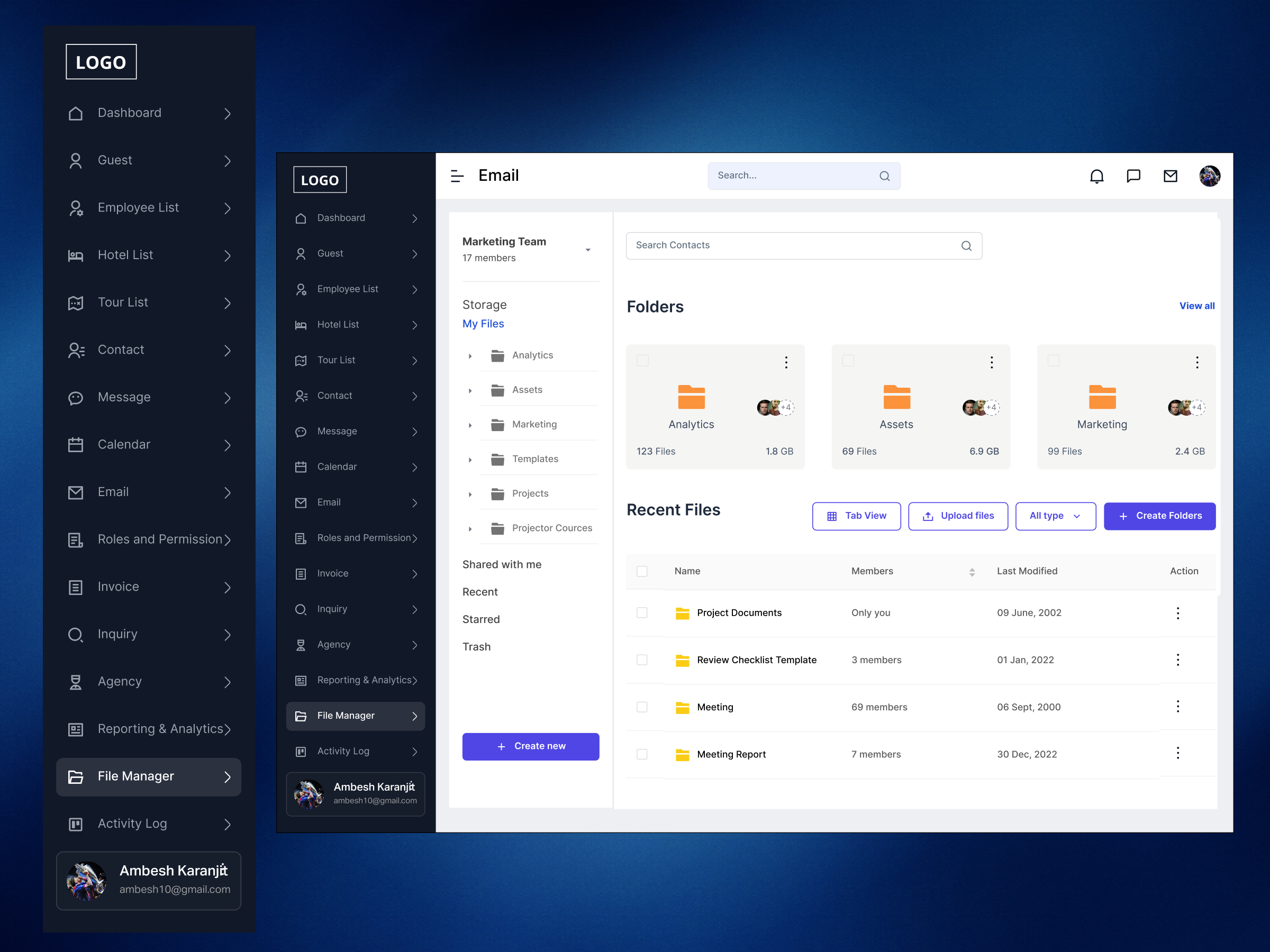This screenshot has height=952, width=1270.
Task: Select Starred in the storage panel
Action: [x=480, y=620]
